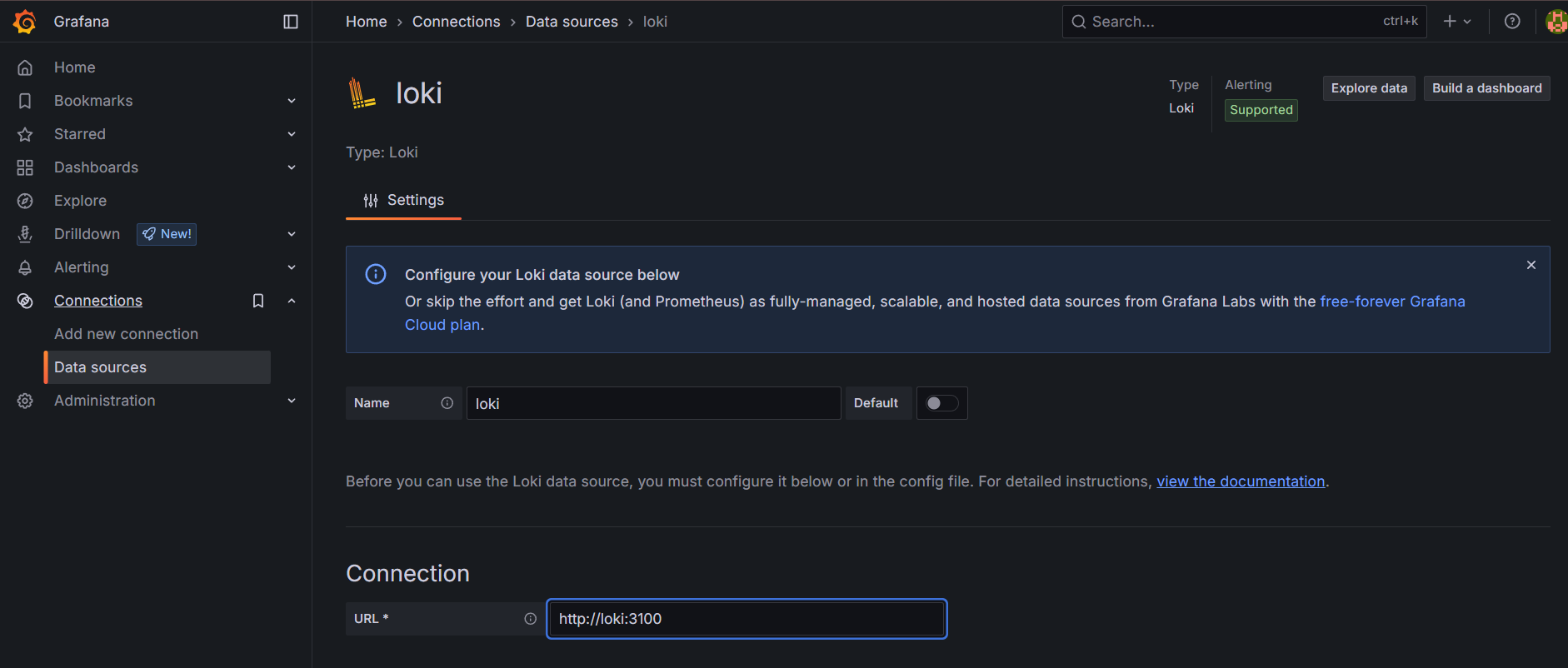Image resolution: width=1568 pixels, height=668 pixels.
Task: Click the Settings sliders icon
Action: [x=371, y=201]
